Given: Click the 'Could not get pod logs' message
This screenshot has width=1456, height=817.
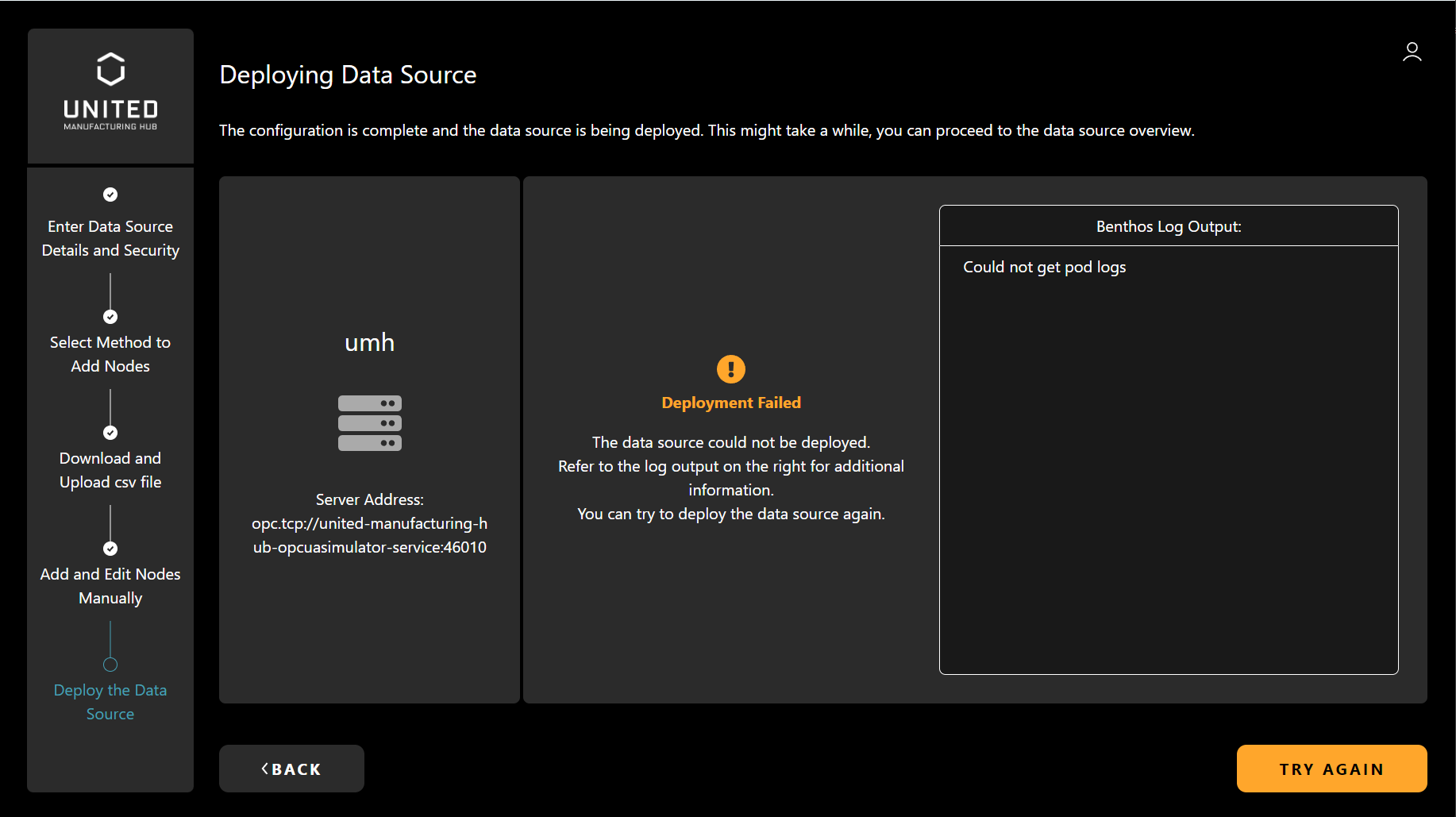Looking at the screenshot, I should coord(1044,267).
